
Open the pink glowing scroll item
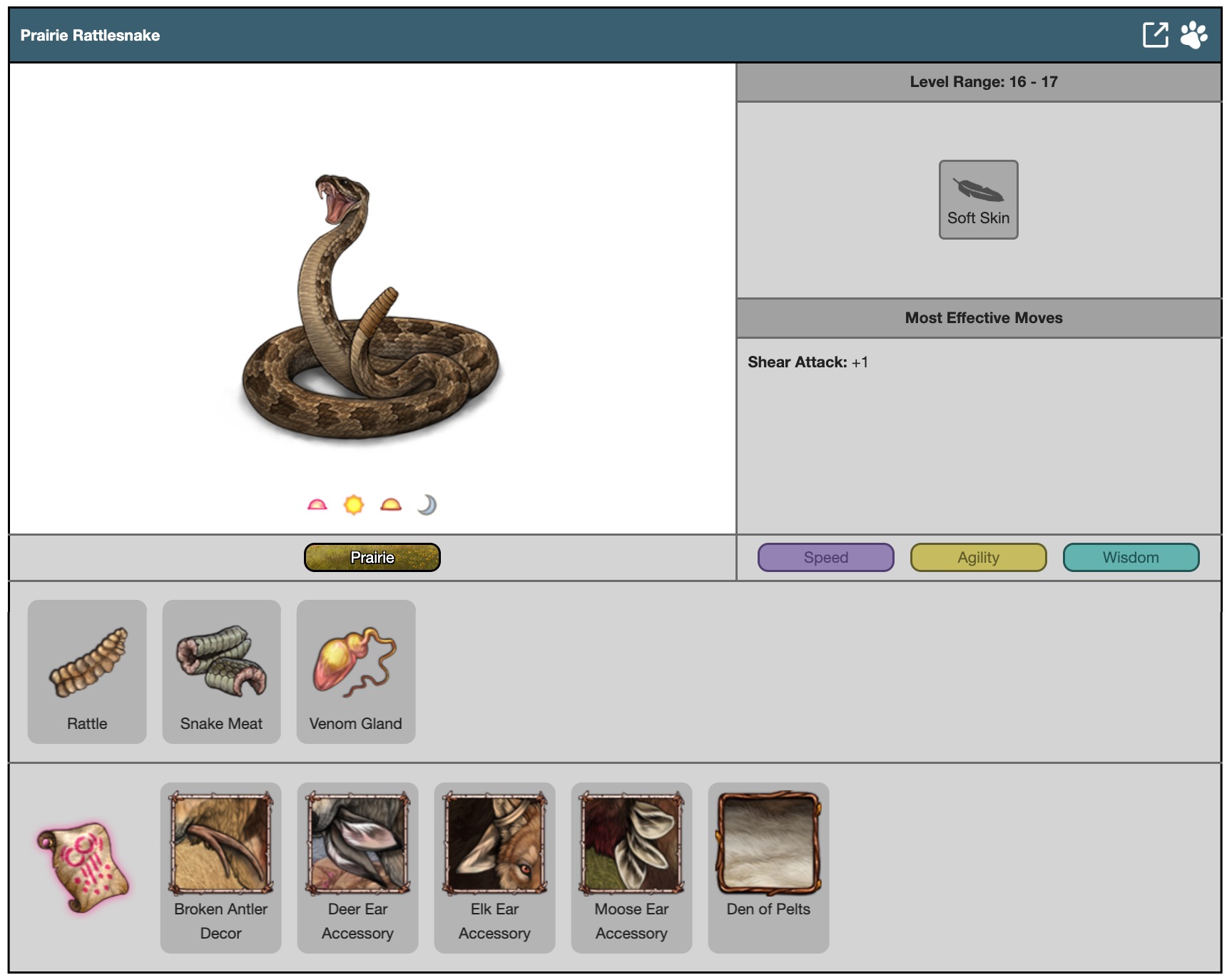click(84, 867)
